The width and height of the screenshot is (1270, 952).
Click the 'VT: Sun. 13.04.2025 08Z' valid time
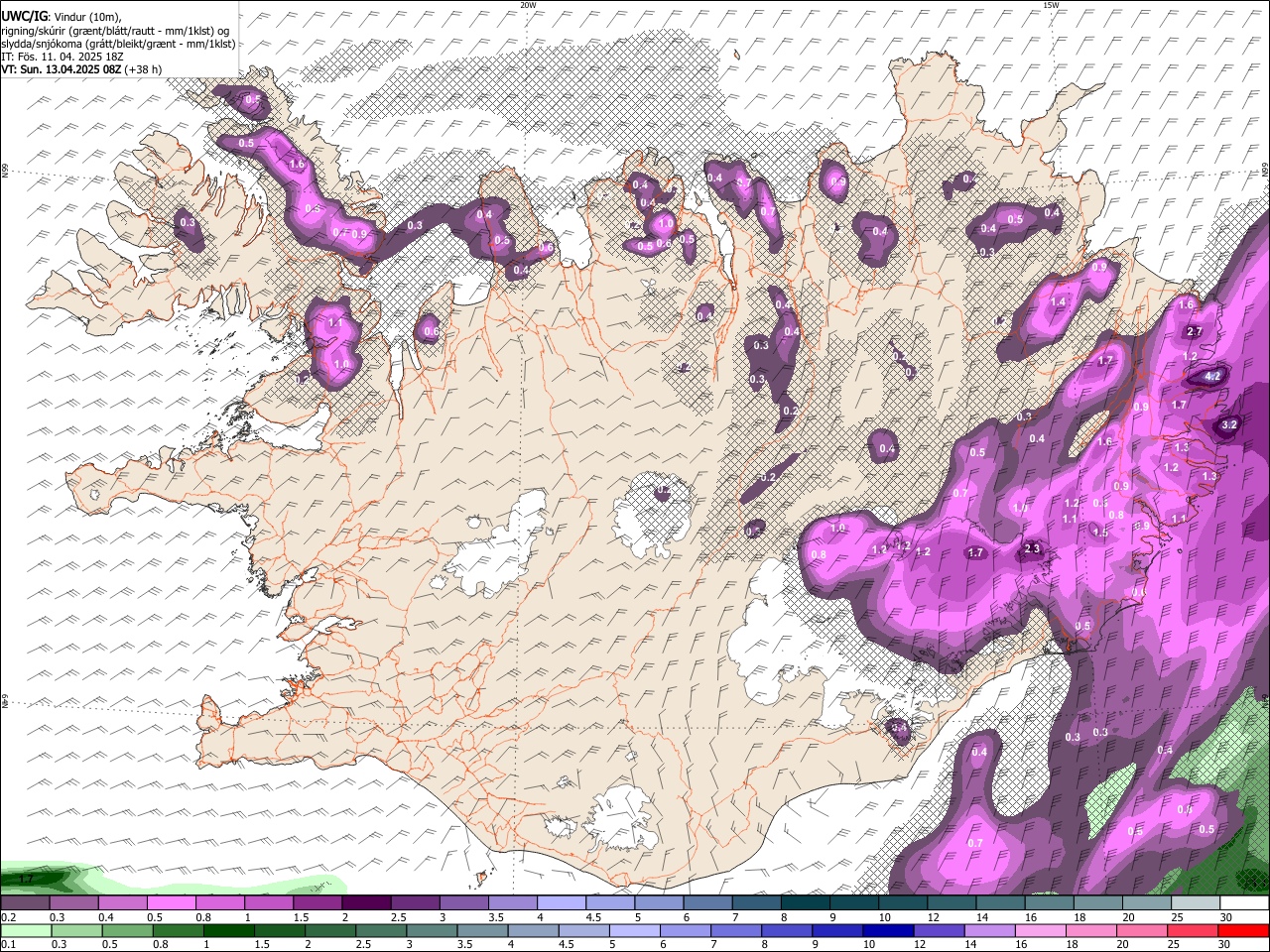tap(62, 69)
